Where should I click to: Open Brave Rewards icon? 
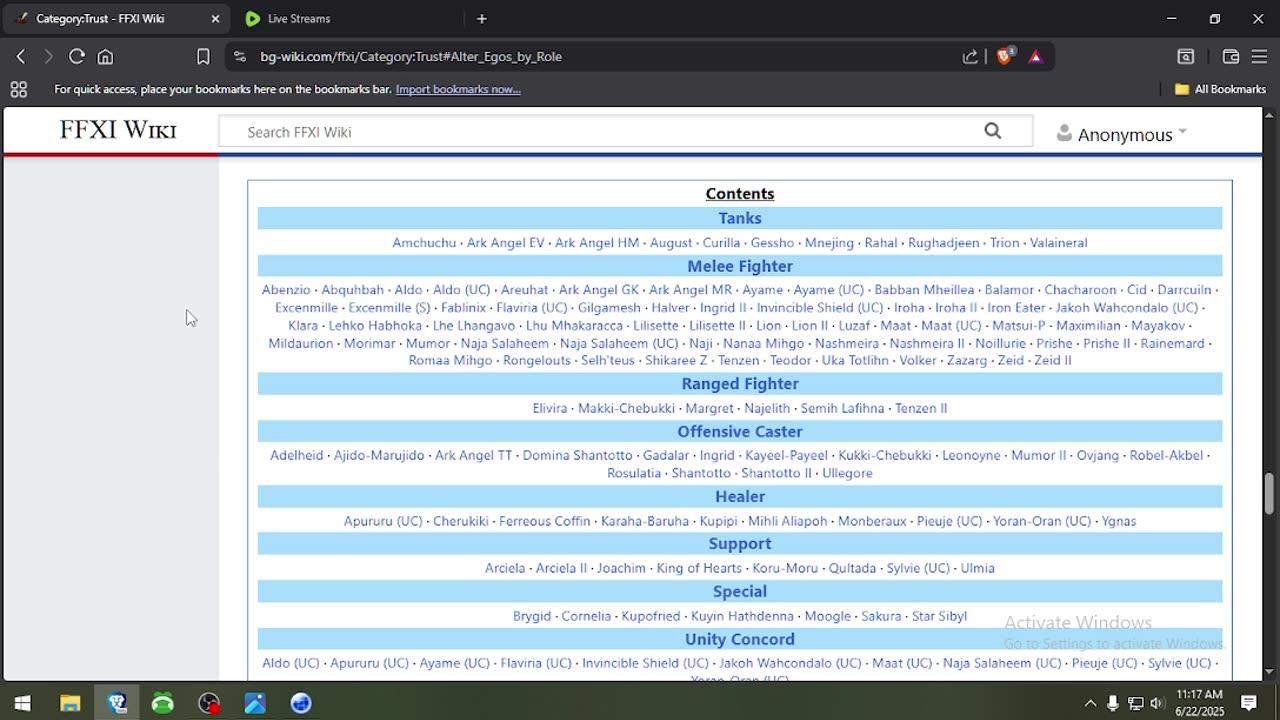pos(1035,57)
